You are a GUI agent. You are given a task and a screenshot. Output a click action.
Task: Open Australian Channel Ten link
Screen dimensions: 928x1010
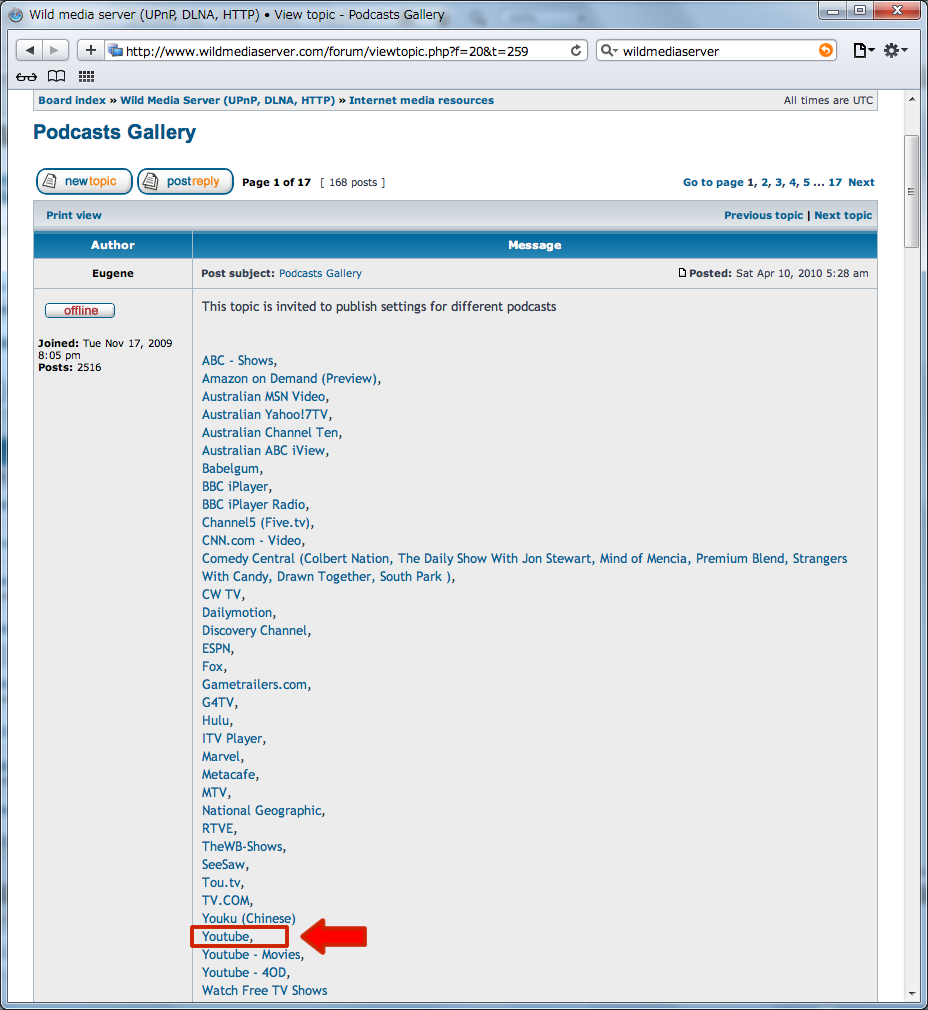[x=270, y=433]
